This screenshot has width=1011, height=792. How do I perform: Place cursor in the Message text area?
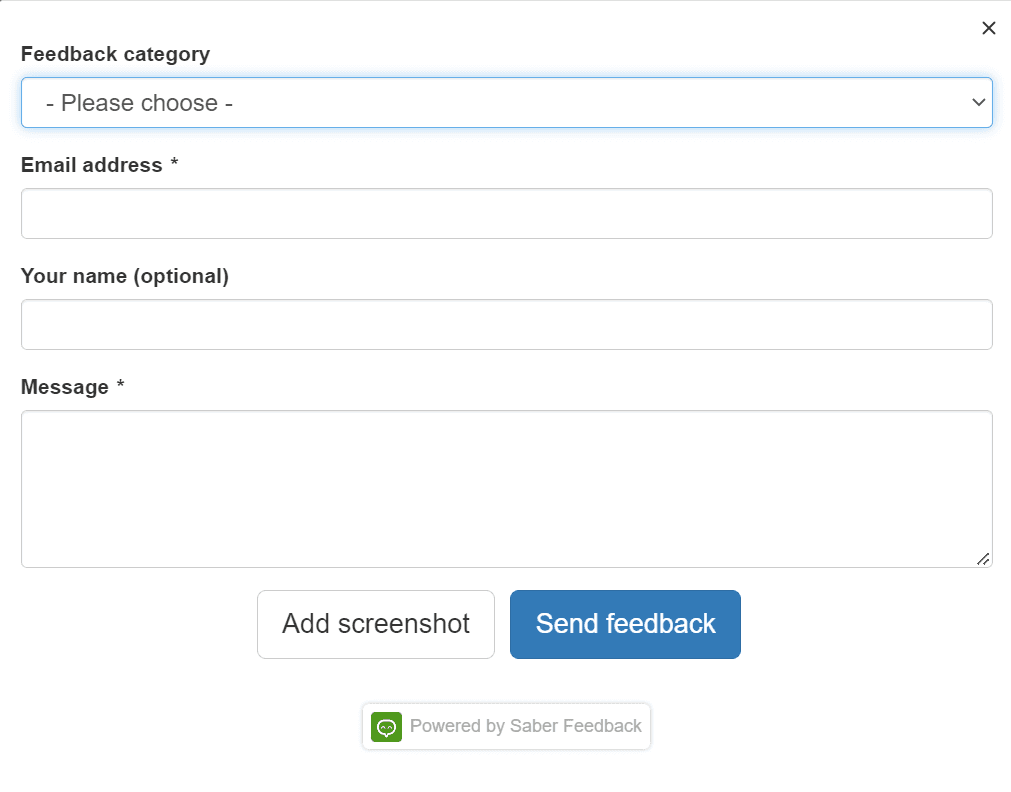coord(506,489)
